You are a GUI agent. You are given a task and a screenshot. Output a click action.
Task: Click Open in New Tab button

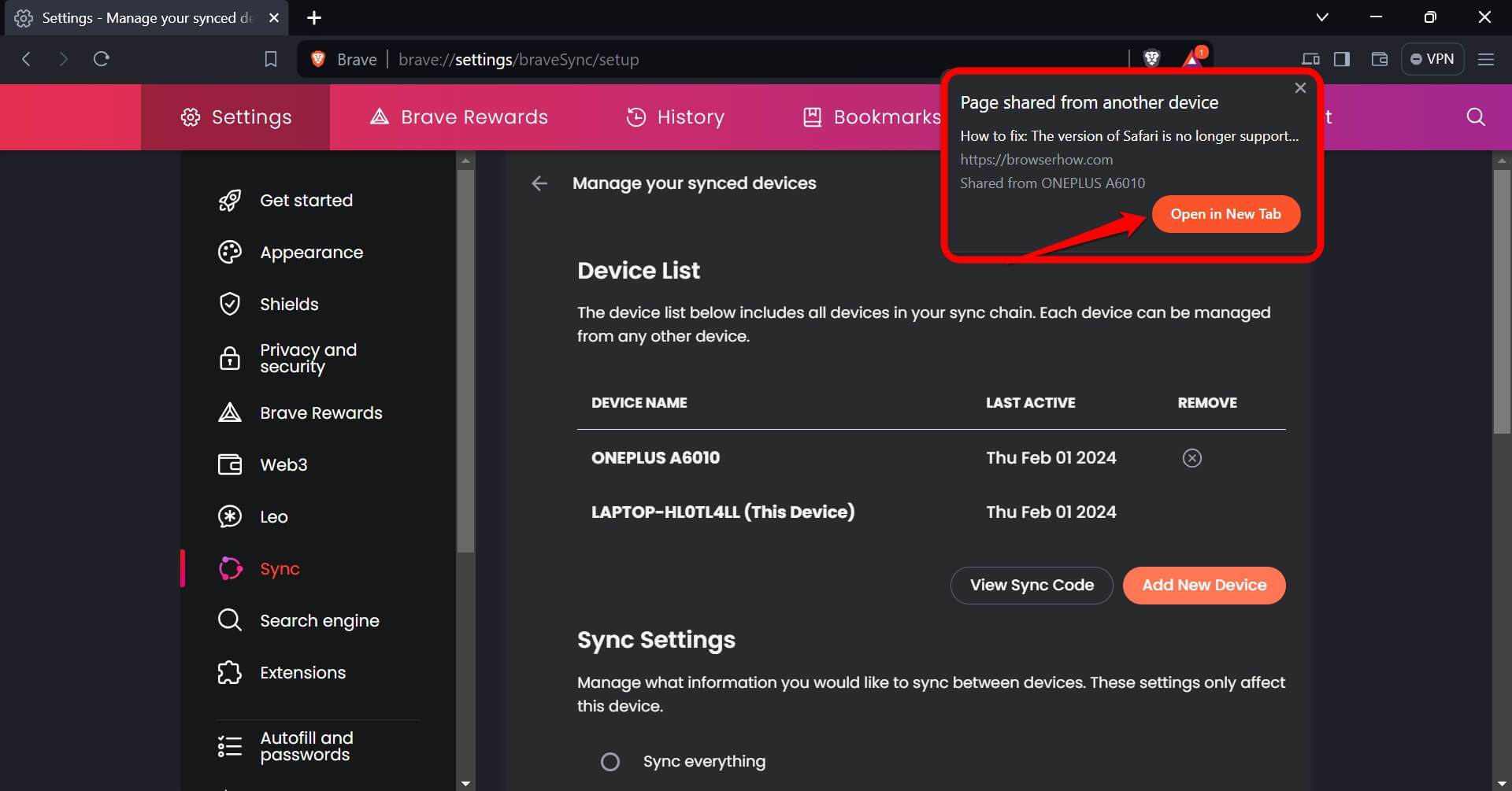[1225, 214]
